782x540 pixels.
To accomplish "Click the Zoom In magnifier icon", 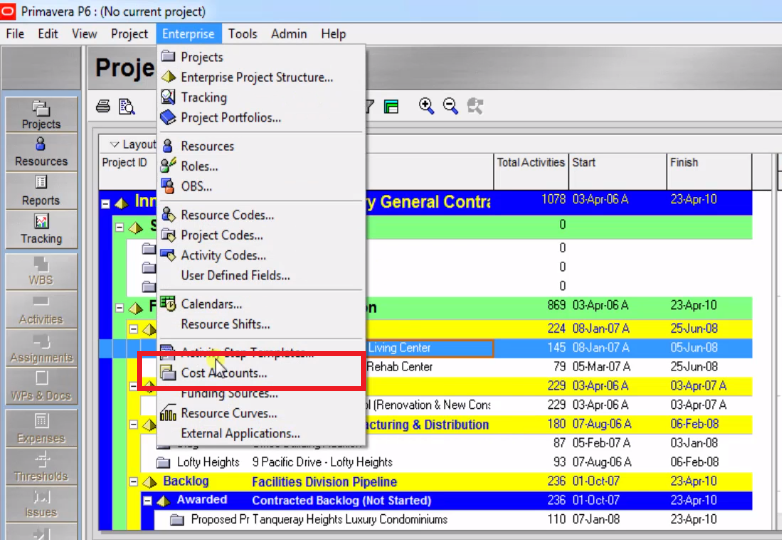I will coord(426,106).
